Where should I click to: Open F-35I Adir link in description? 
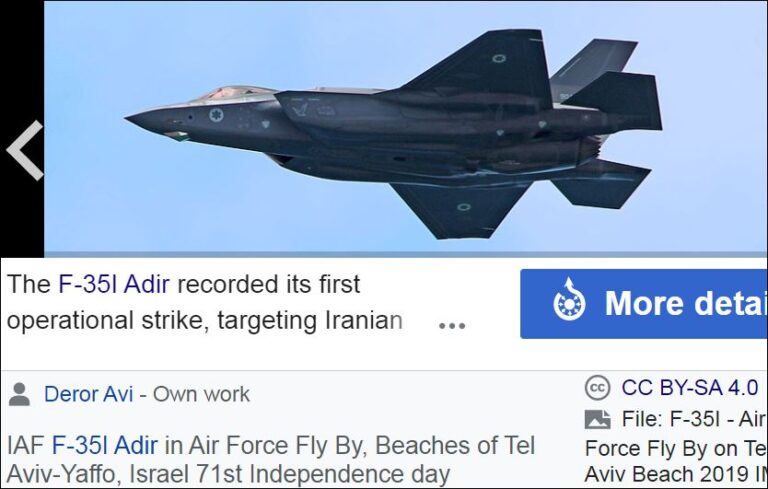[x=105, y=445]
